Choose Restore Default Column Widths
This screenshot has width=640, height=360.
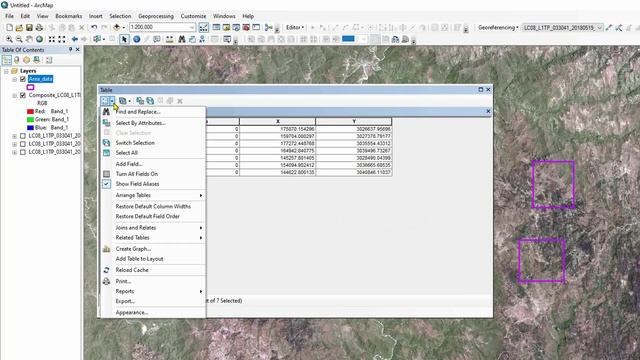coord(153,207)
